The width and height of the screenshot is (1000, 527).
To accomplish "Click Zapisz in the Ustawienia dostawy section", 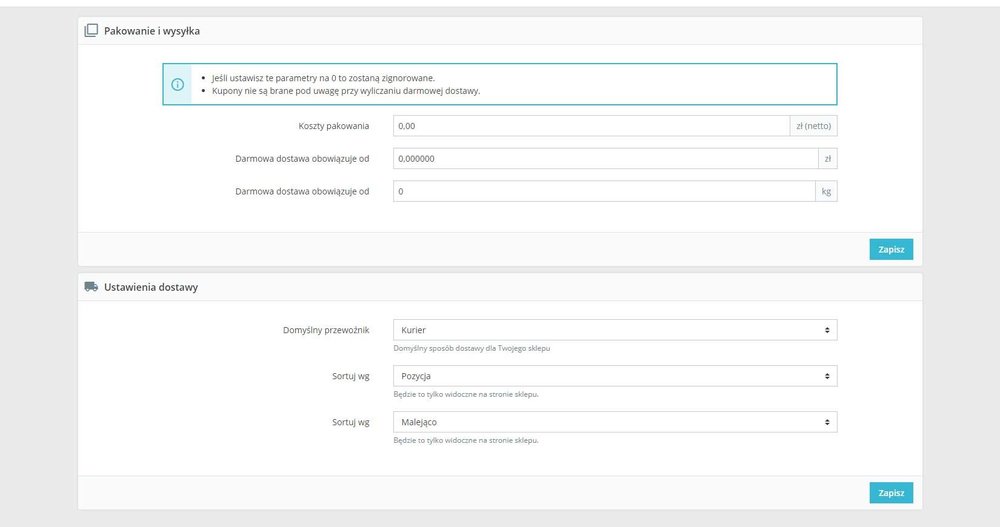I will [x=891, y=493].
